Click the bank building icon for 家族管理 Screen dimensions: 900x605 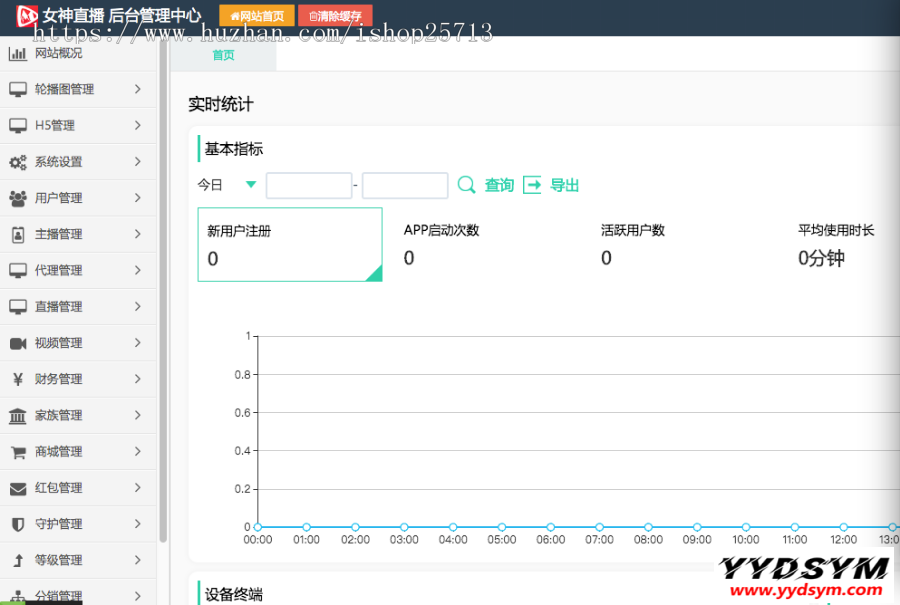coord(18,416)
